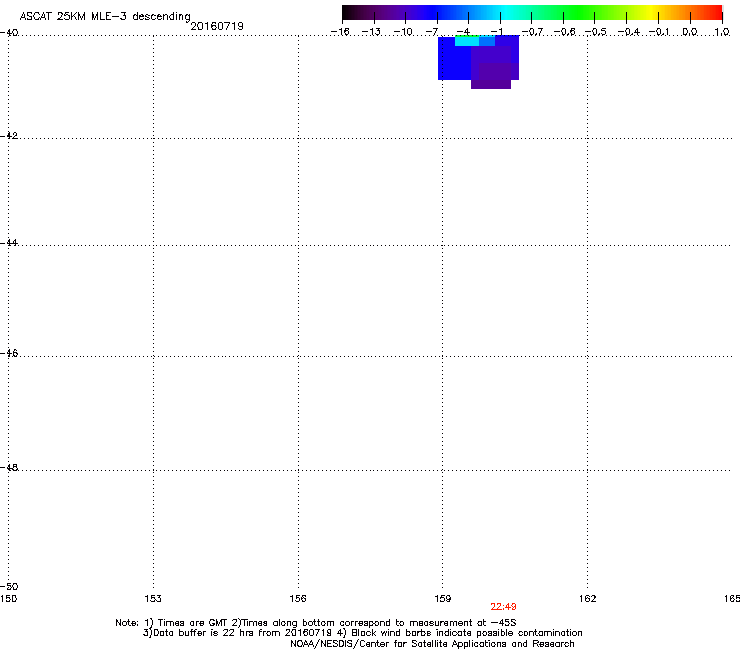Click the cyan data cell in the swath
The width and height of the screenshot is (740, 650).
point(467,41)
